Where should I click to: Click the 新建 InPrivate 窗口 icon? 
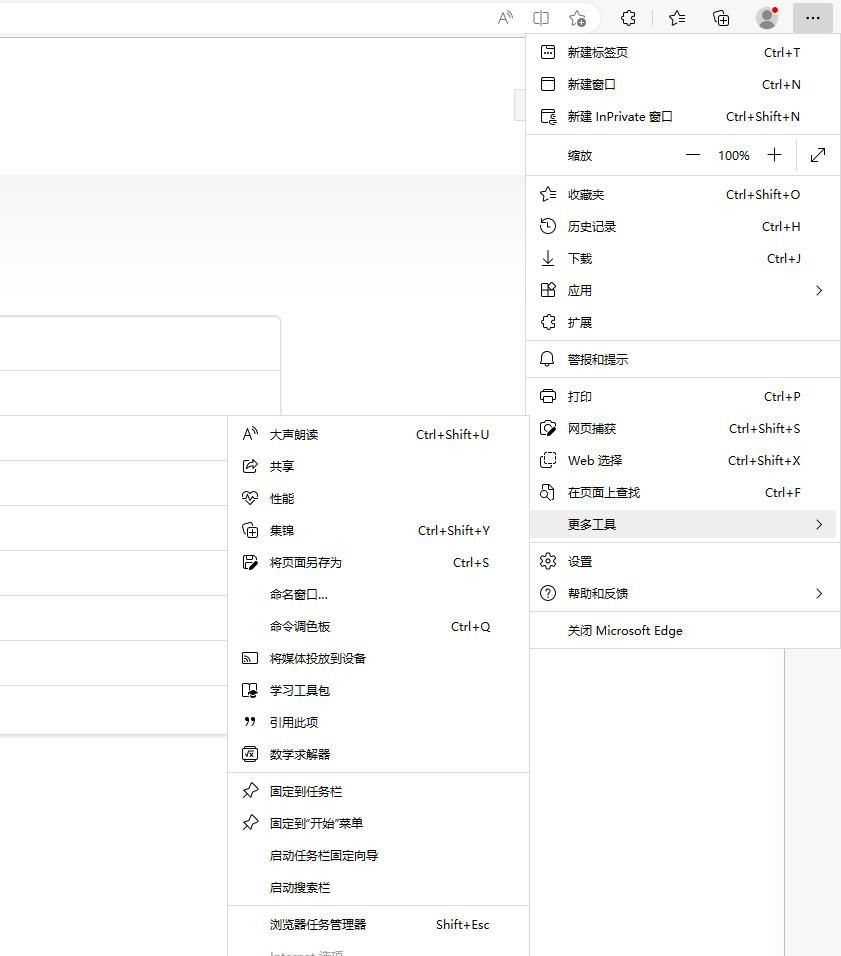tap(548, 116)
